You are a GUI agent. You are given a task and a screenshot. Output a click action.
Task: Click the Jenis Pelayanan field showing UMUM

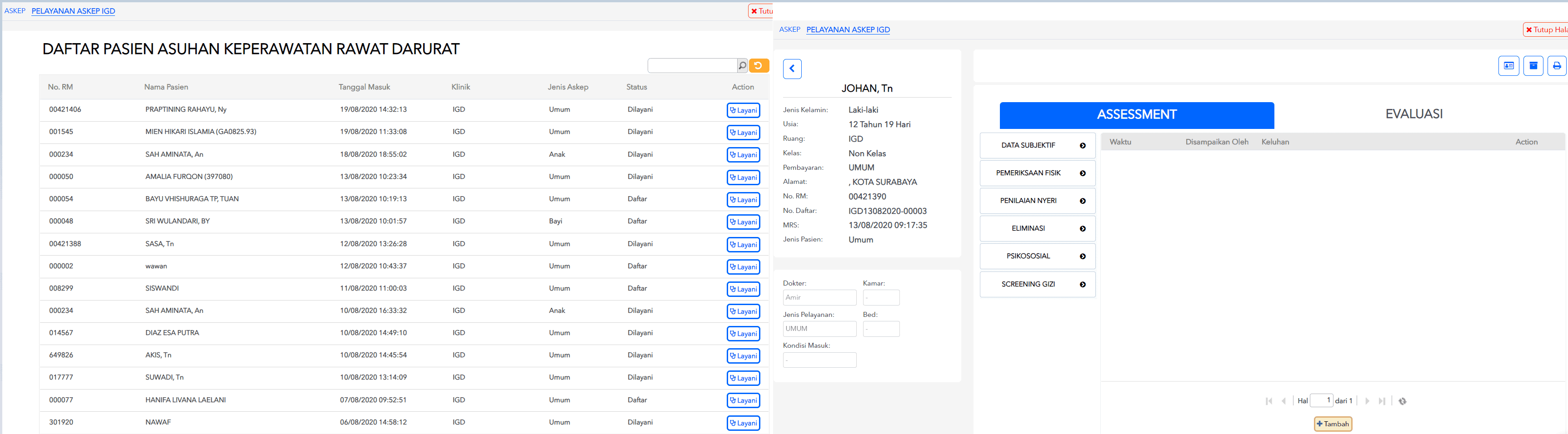(819, 329)
